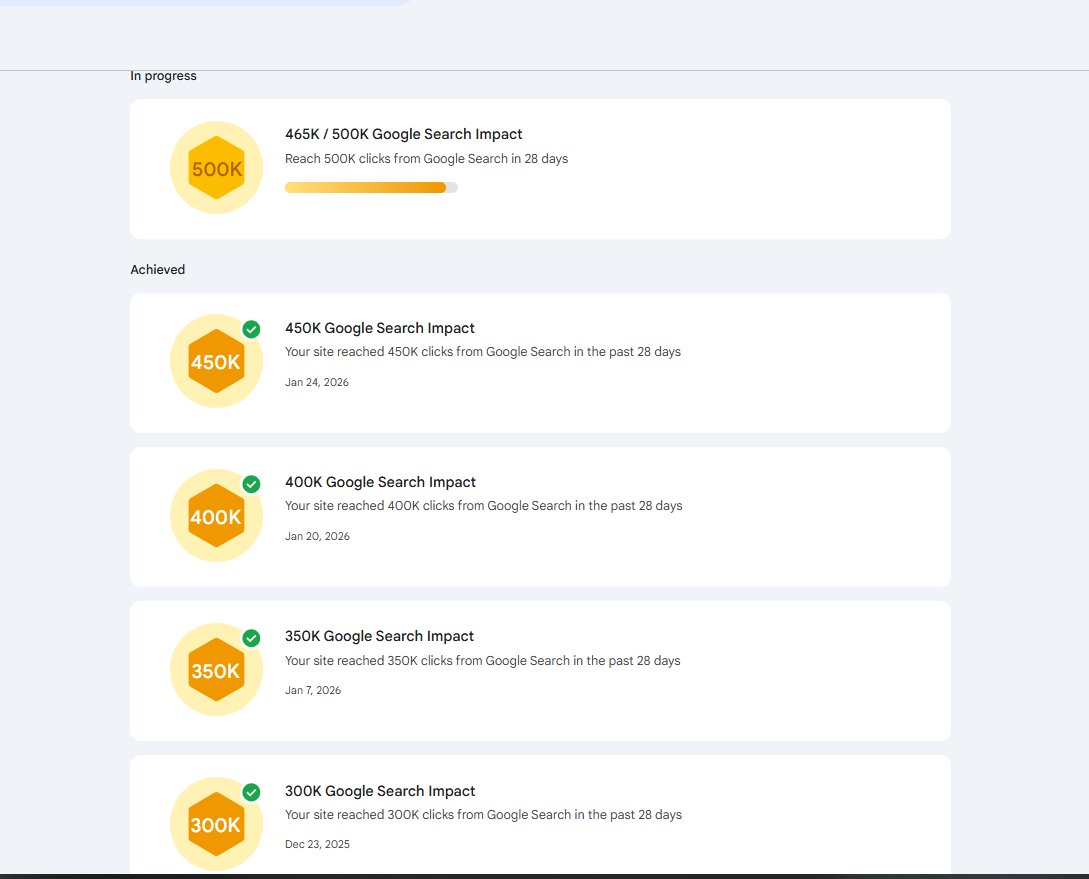This screenshot has width=1089, height=879.
Task: Select '350K Google Search Impact' heading
Action: coord(379,636)
